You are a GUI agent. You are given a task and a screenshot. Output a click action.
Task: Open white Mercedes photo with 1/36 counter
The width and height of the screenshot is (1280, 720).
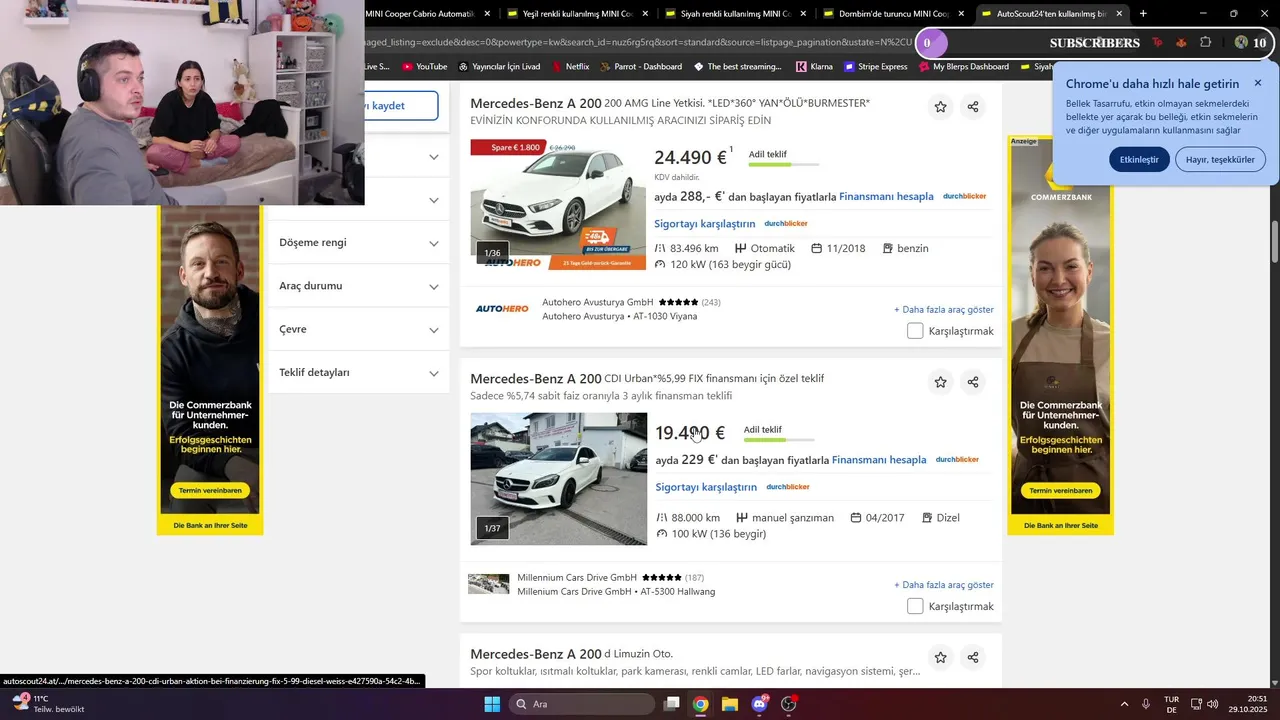pyautogui.click(x=558, y=205)
